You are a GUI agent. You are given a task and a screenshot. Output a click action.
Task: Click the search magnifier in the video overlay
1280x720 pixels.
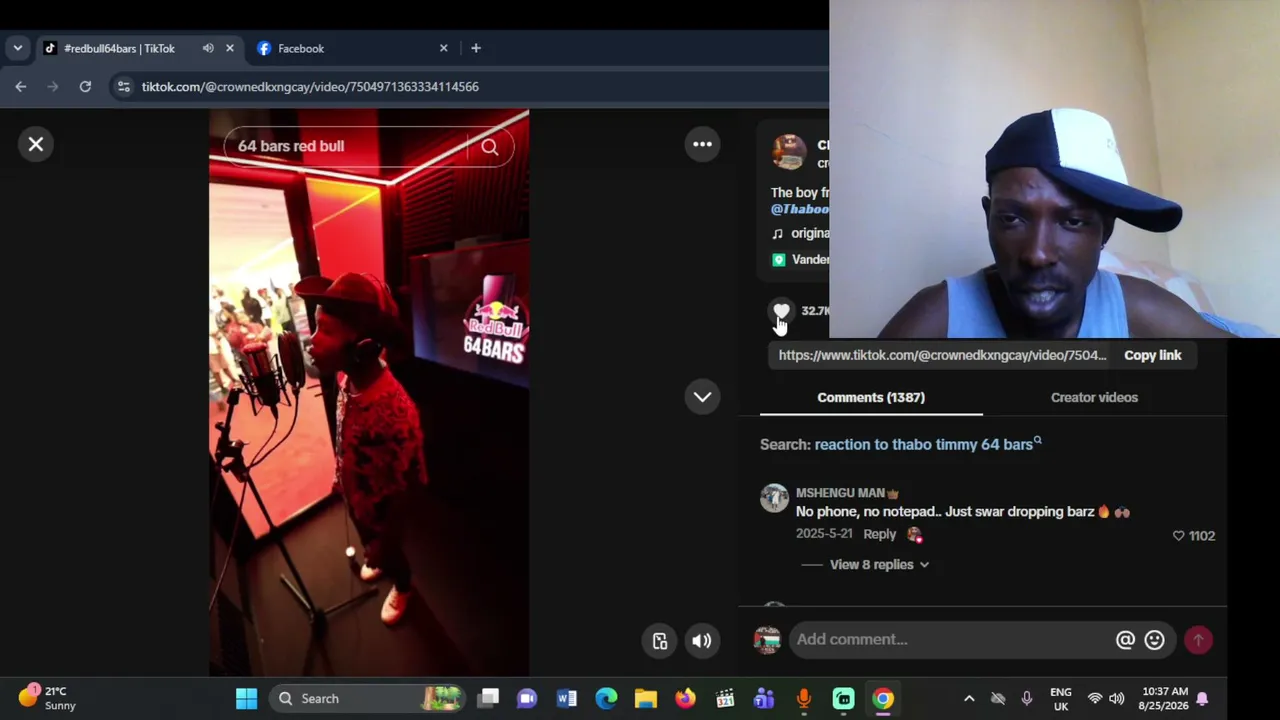click(490, 147)
